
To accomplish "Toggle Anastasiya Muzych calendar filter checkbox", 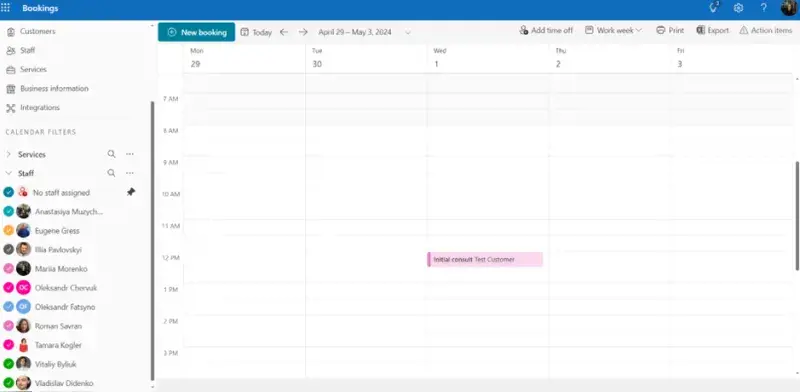I will (x=8, y=211).
